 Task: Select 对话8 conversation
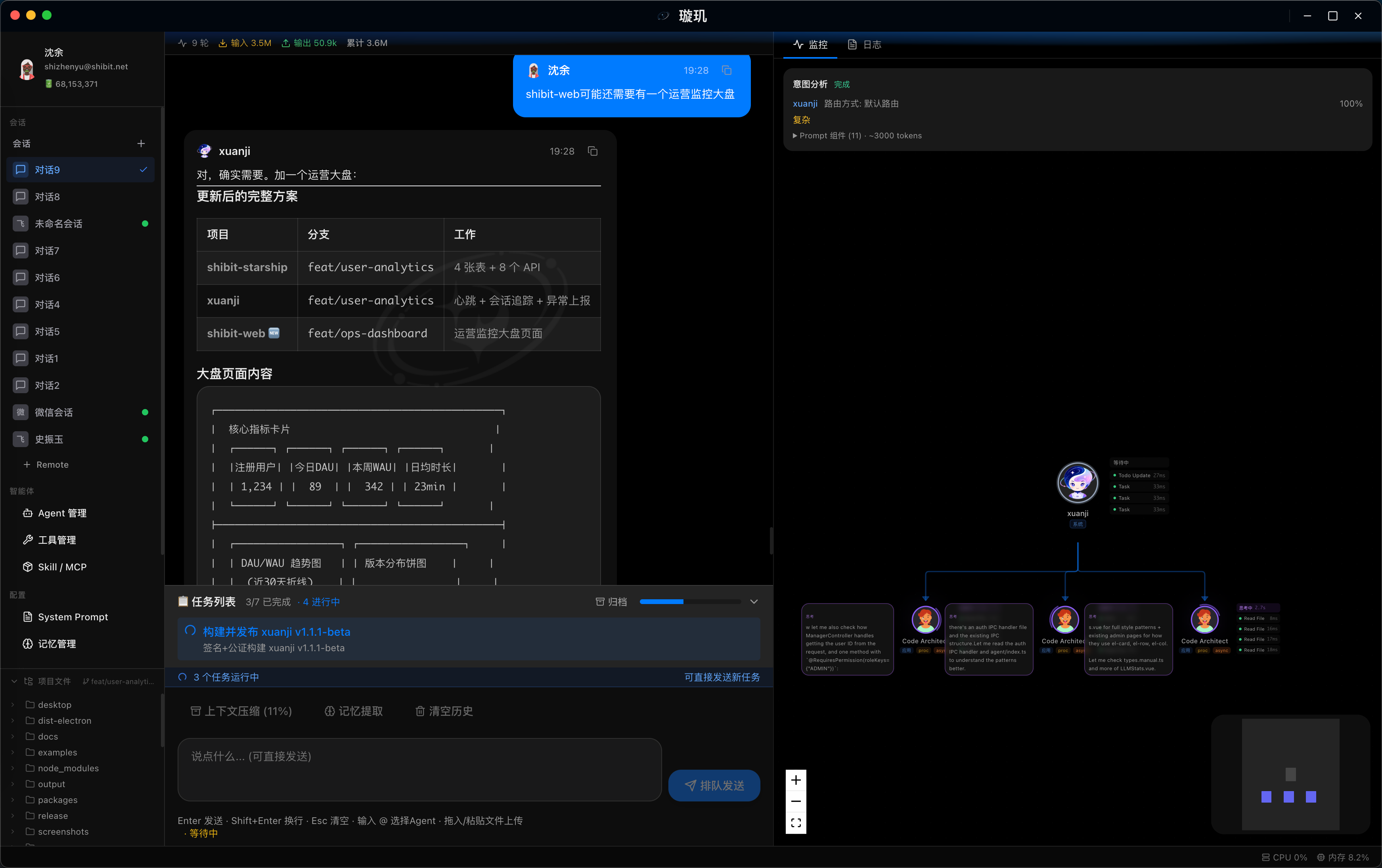tap(81, 197)
